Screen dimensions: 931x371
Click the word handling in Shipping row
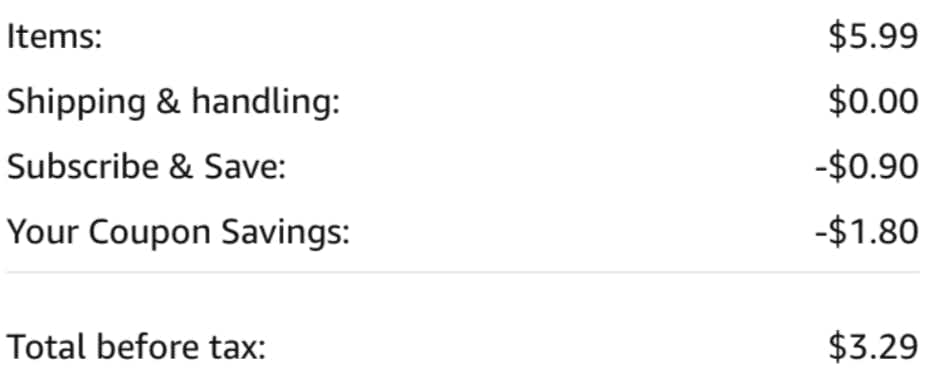click(x=265, y=103)
